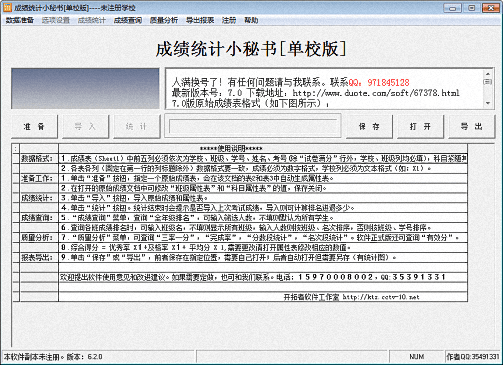Select the 准备工作 row header cell
Image resolution: width=503 pixels, height=365 pixels.
pos(39,178)
